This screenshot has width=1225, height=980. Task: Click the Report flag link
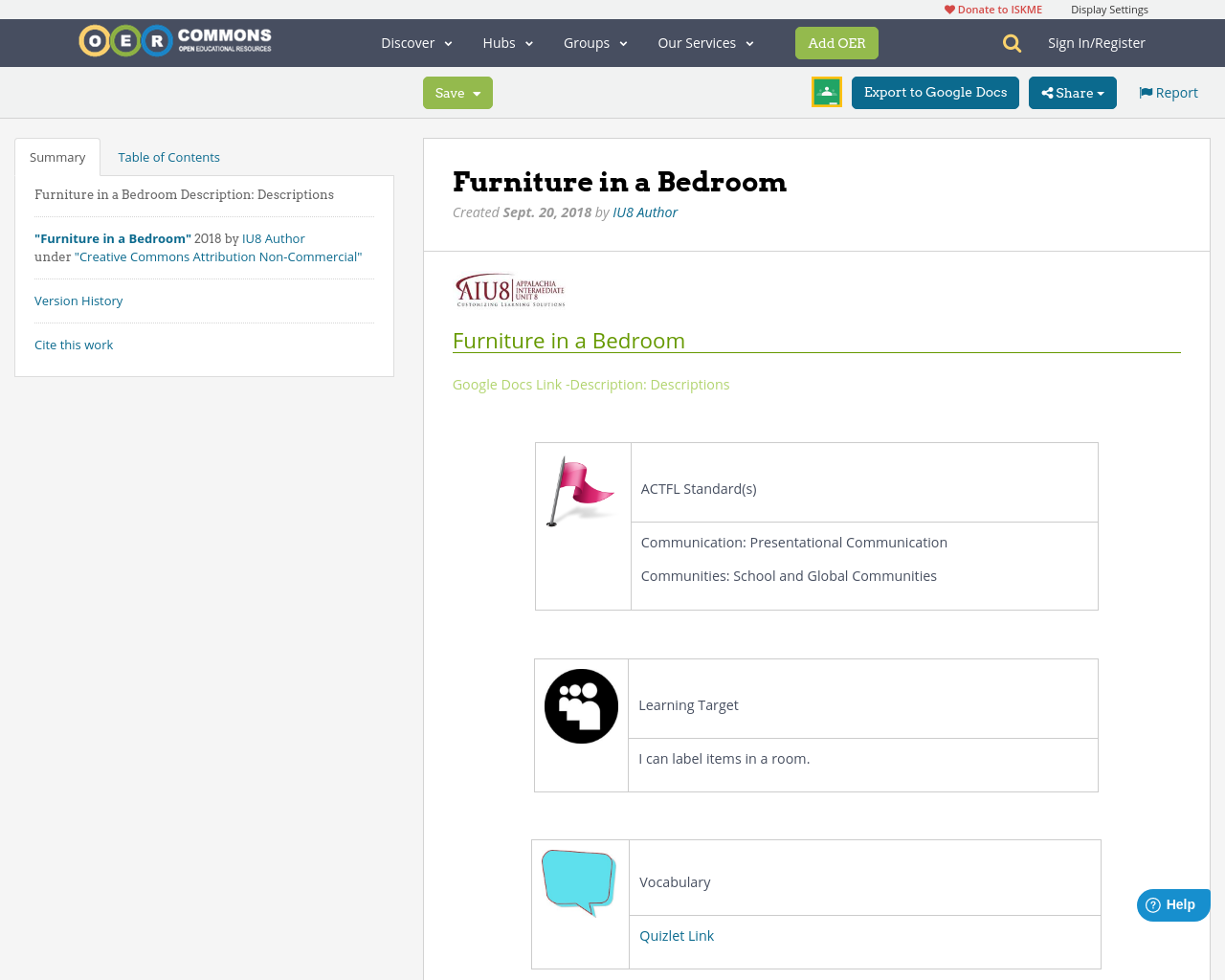(x=1168, y=93)
